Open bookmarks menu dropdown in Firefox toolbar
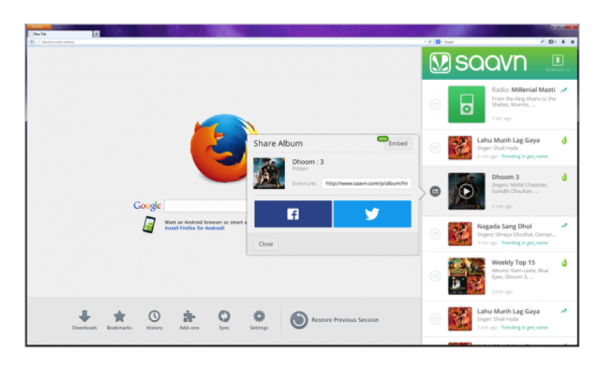600x374 pixels. pos(552,42)
